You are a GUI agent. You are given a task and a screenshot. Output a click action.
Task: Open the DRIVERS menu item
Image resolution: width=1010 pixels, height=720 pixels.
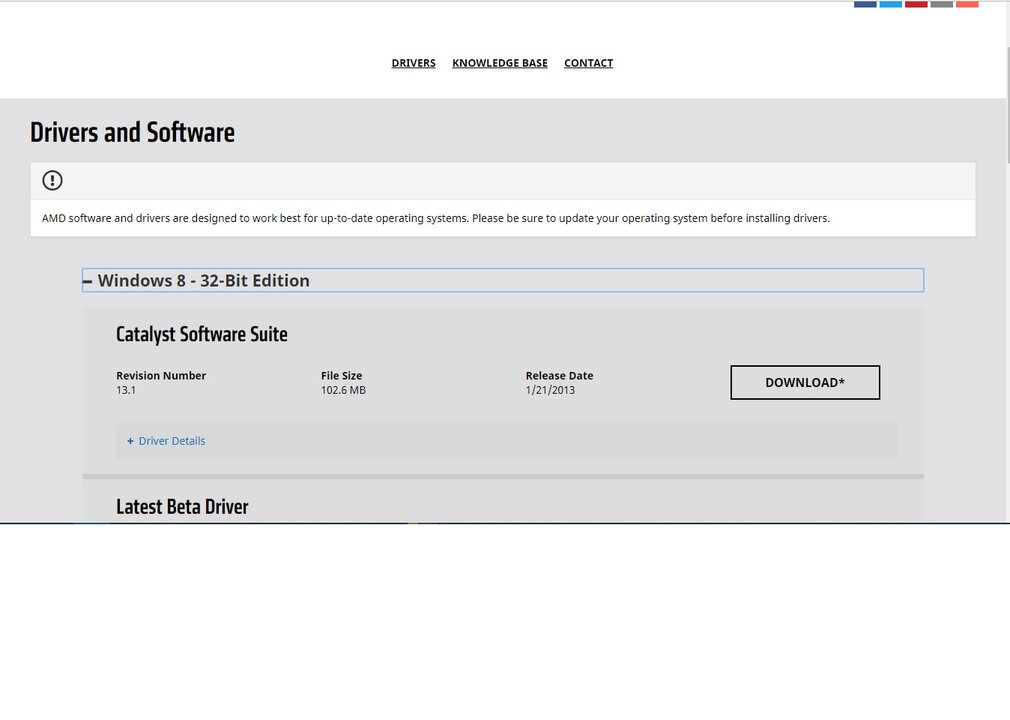[x=413, y=63]
